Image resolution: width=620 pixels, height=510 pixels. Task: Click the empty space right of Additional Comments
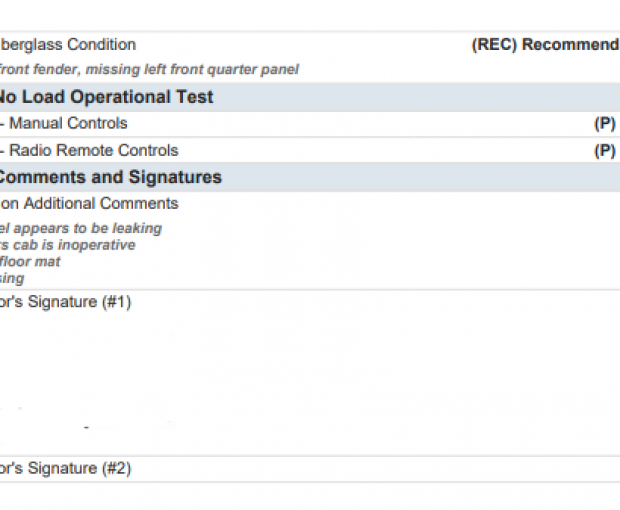click(400, 204)
